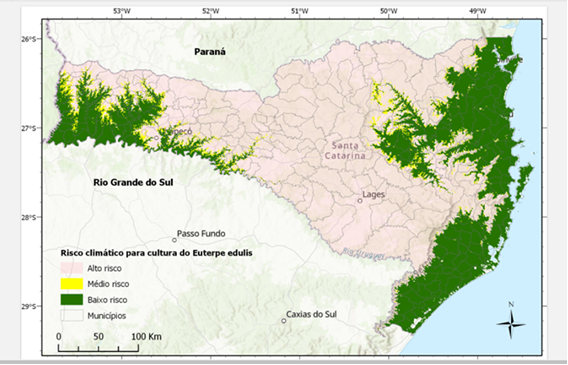Viewport: 568px width, 365px height.
Task: Click the 53°W longitude label
Action: [x=122, y=11]
